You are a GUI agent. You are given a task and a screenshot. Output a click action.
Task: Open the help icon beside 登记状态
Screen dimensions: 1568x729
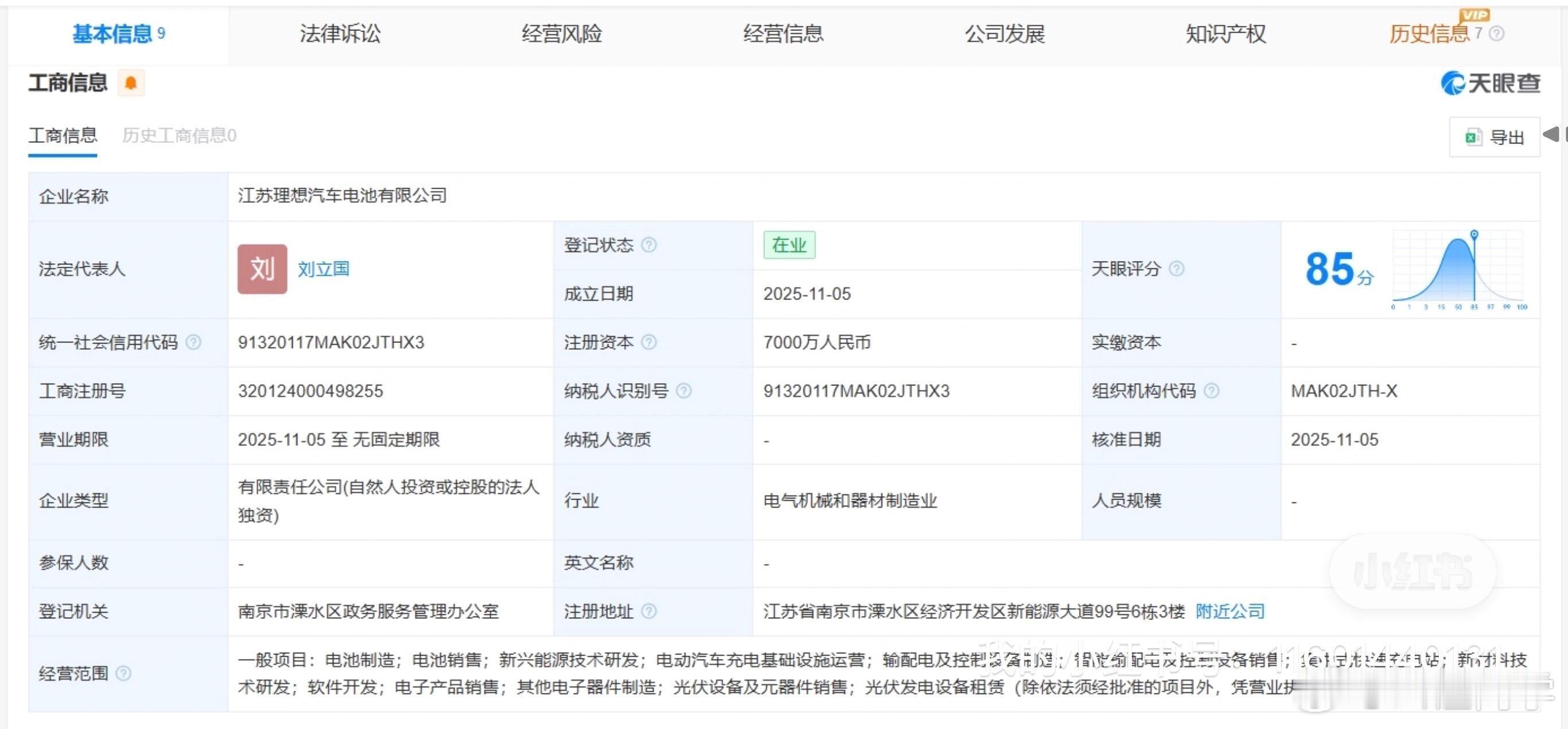pyautogui.click(x=650, y=245)
